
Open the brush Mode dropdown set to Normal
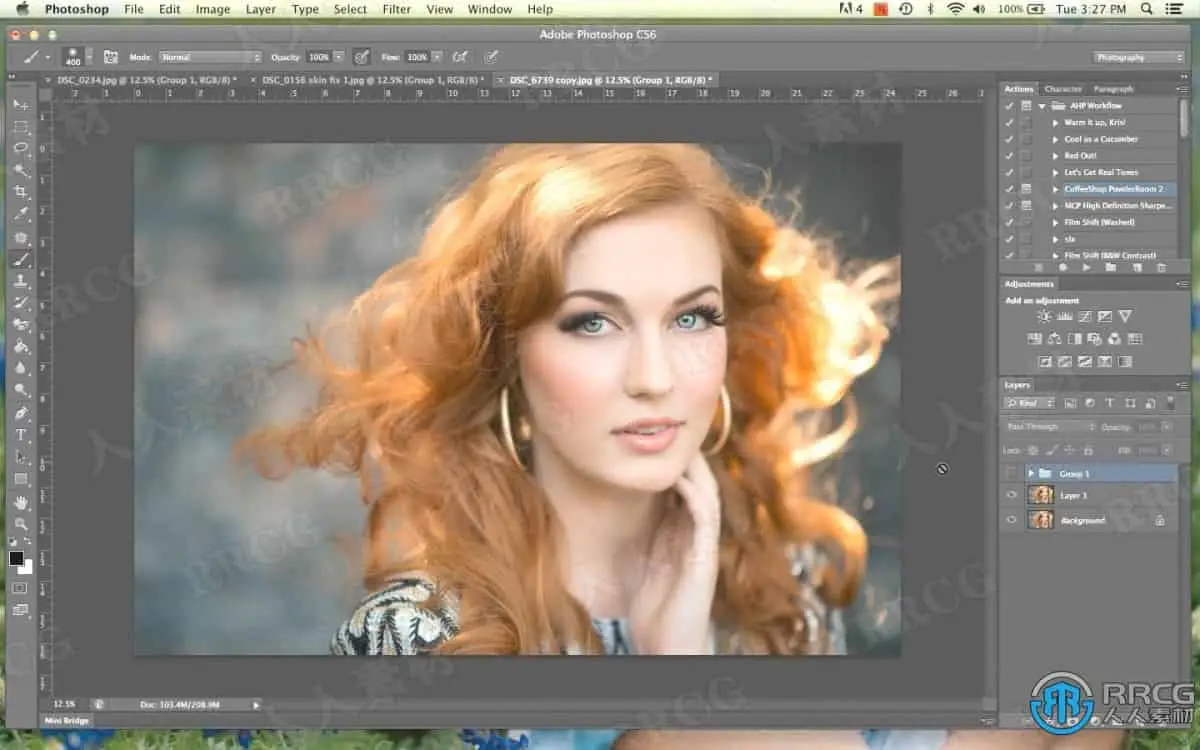pyautogui.click(x=210, y=57)
